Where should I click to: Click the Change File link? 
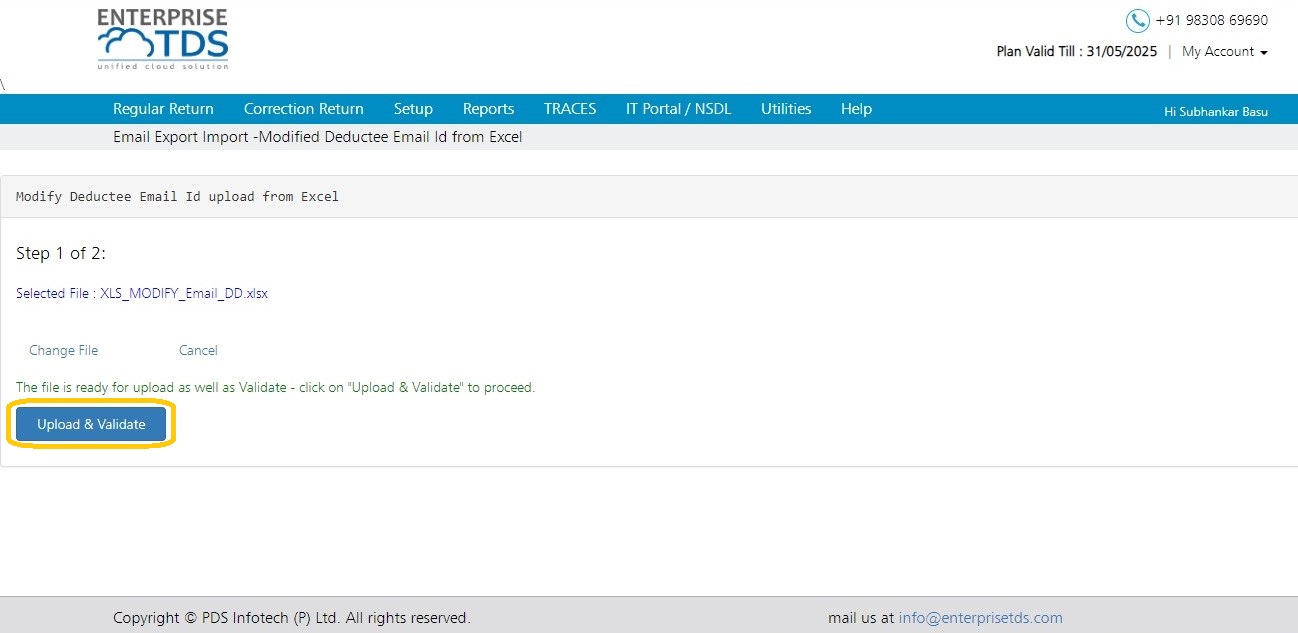(64, 350)
